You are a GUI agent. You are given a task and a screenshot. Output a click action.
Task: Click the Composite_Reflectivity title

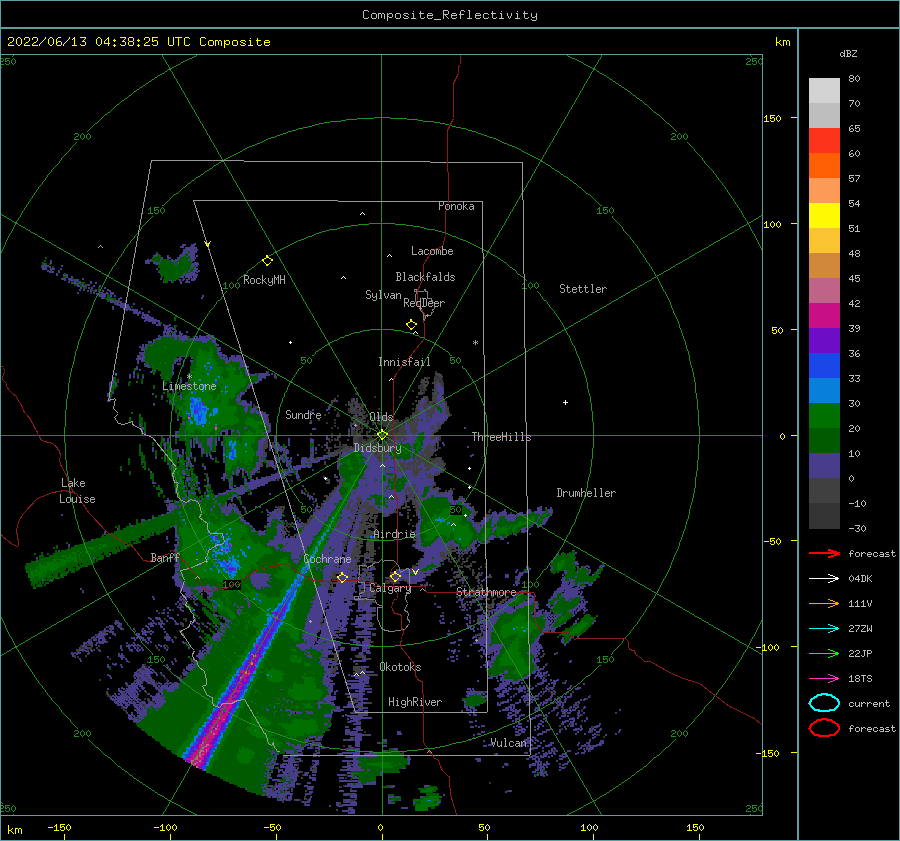[450, 15]
